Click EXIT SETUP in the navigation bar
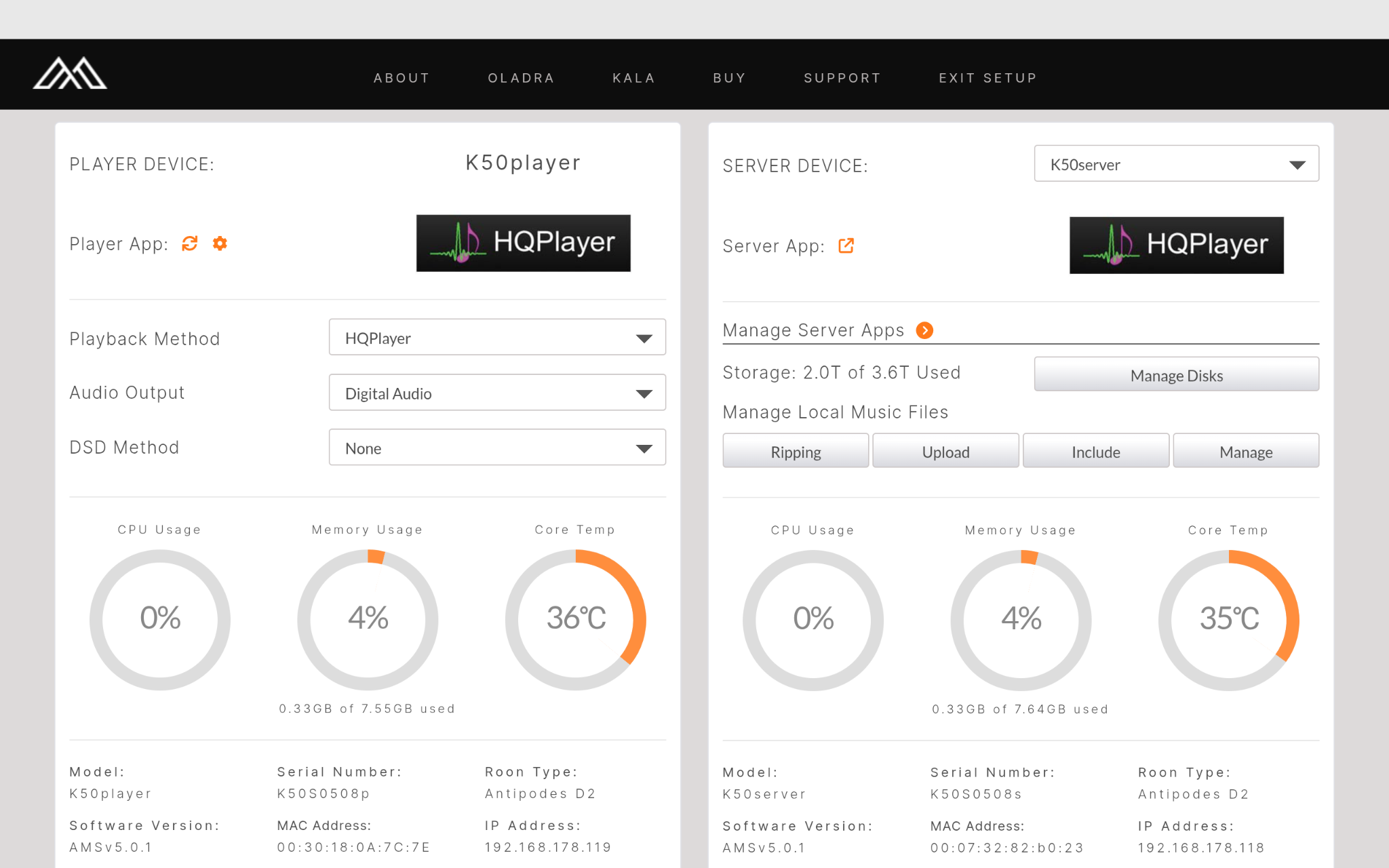The image size is (1389, 868). coord(987,78)
